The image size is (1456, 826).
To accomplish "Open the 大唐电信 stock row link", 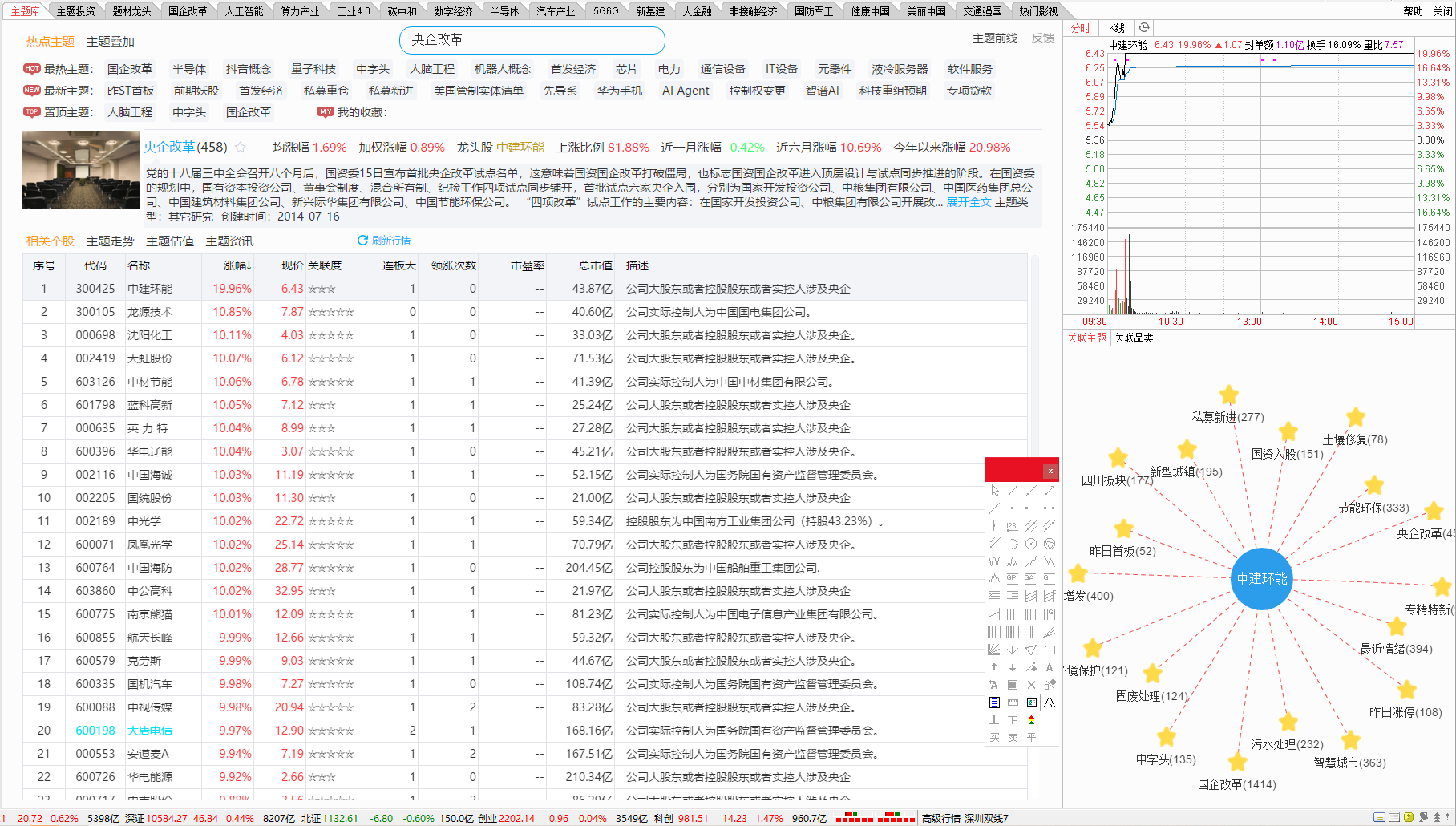I will (x=149, y=731).
